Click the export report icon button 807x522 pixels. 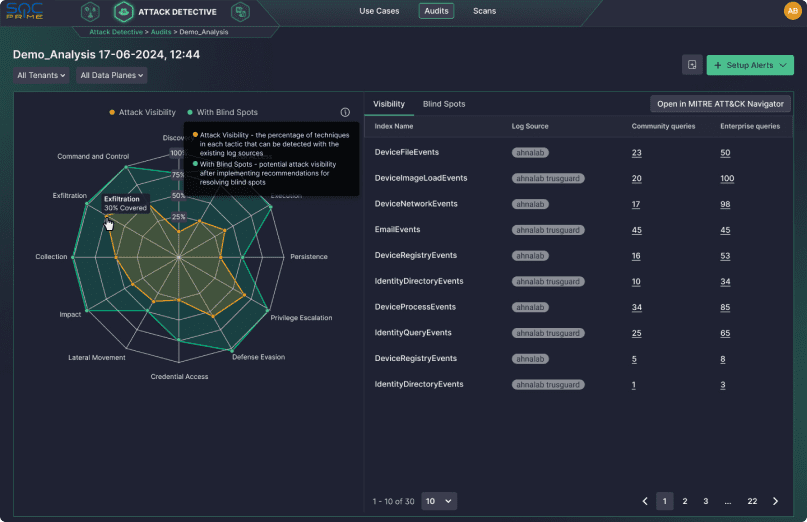(x=691, y=65)
